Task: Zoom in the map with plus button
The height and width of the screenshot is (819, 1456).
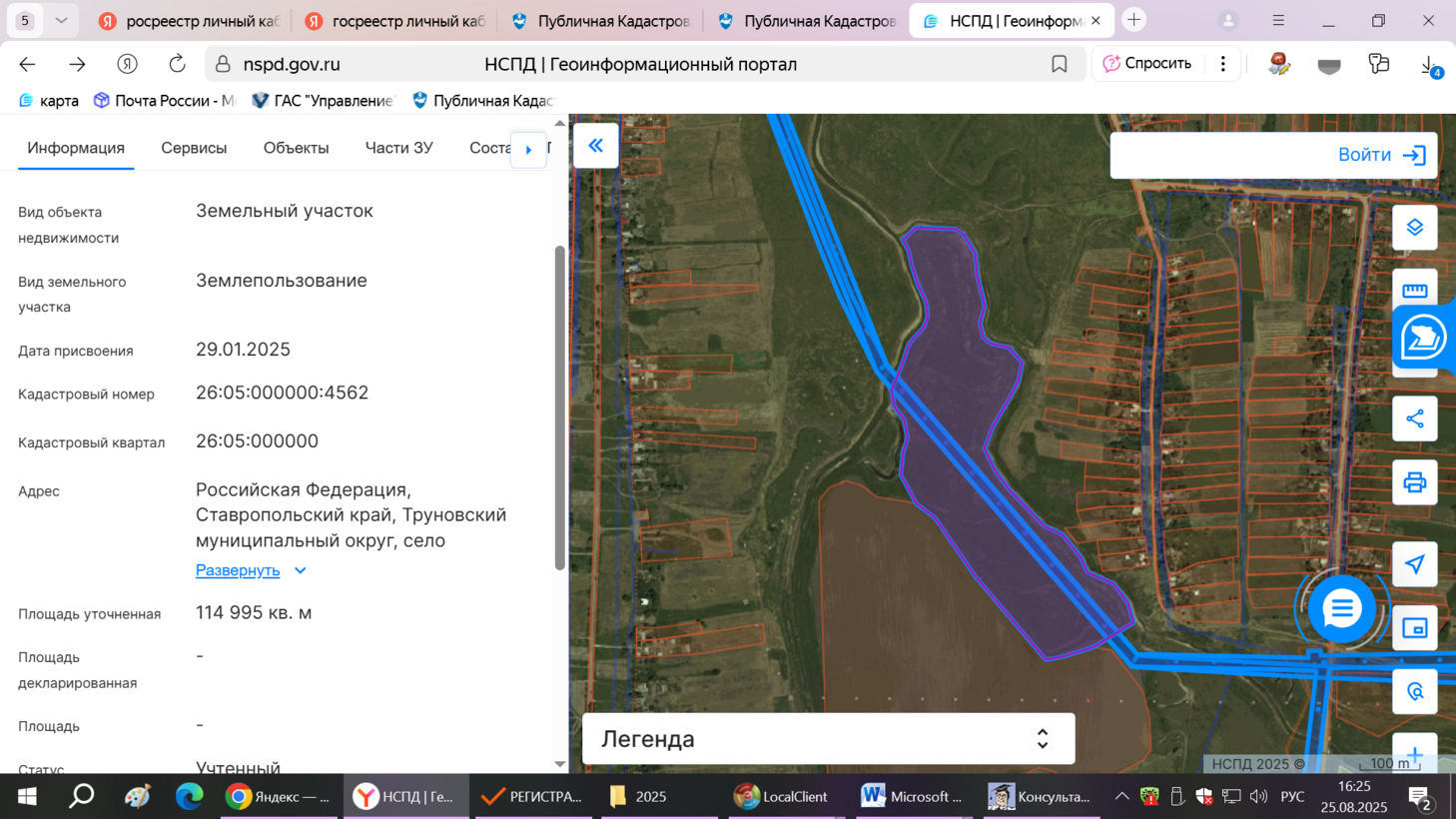Action: 1414,755
